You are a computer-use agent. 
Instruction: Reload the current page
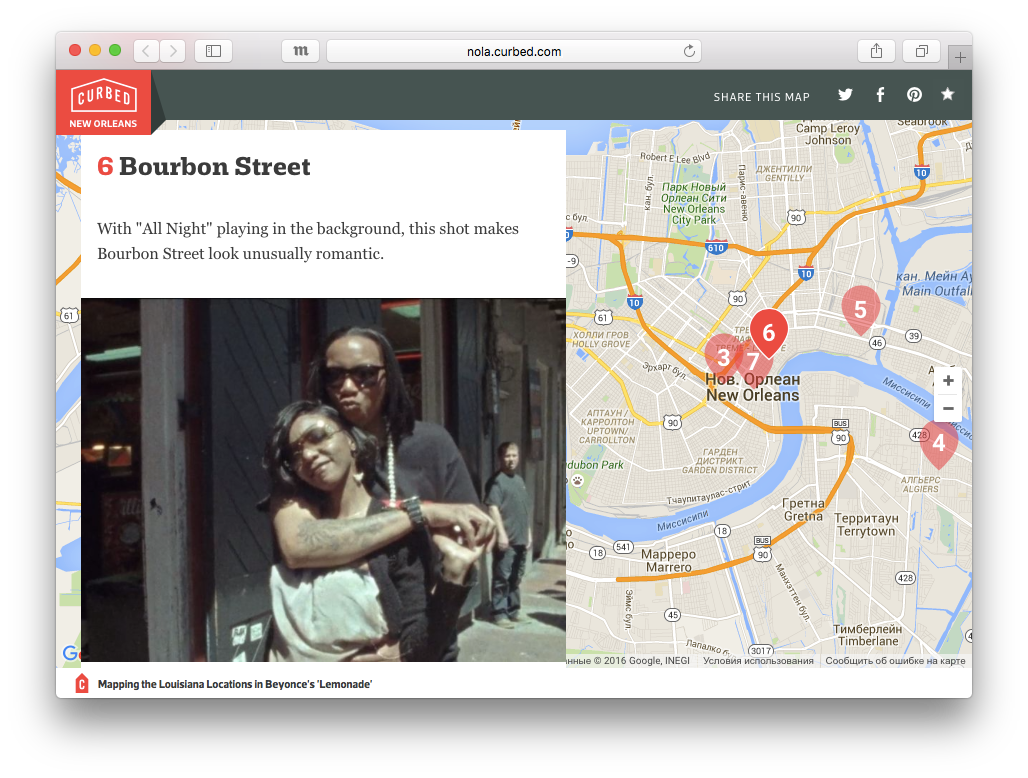689,51
